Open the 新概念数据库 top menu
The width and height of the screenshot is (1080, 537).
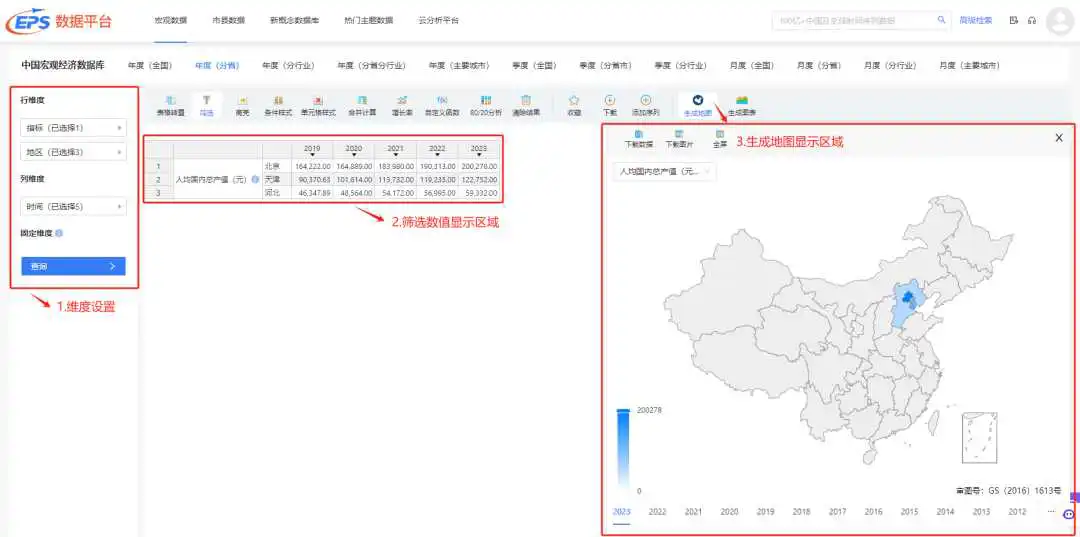(x=294, y=21)
